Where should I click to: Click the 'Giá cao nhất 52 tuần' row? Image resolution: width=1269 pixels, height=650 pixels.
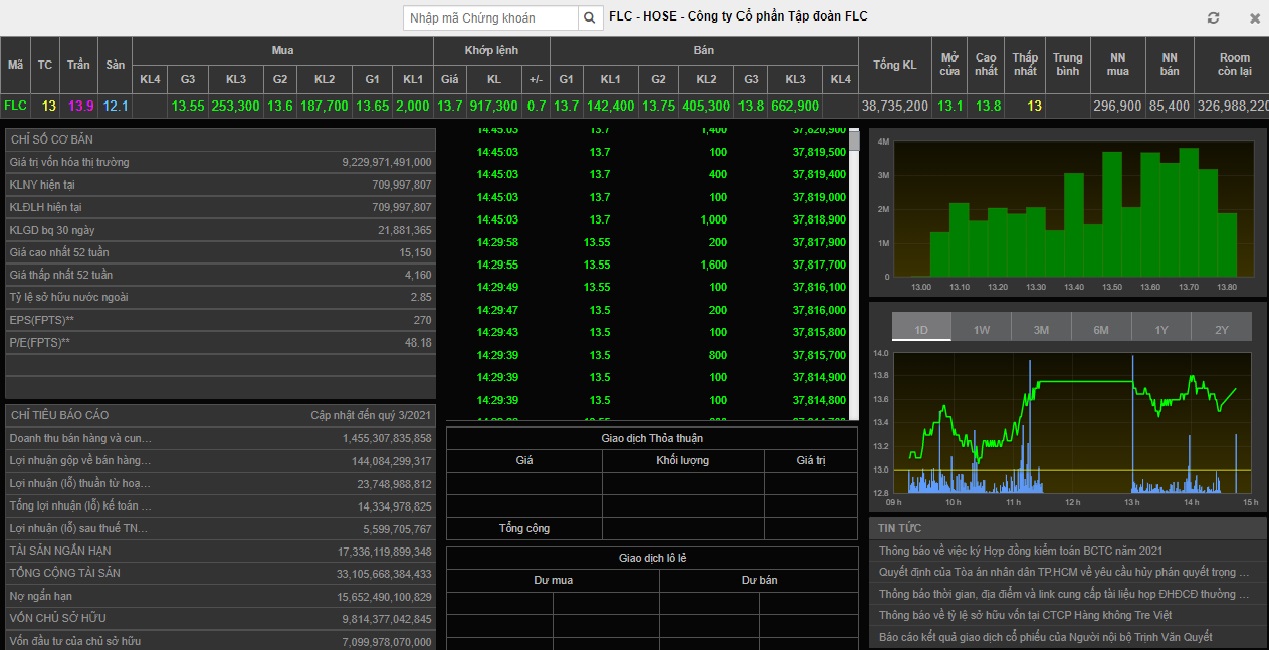[221, 252]
